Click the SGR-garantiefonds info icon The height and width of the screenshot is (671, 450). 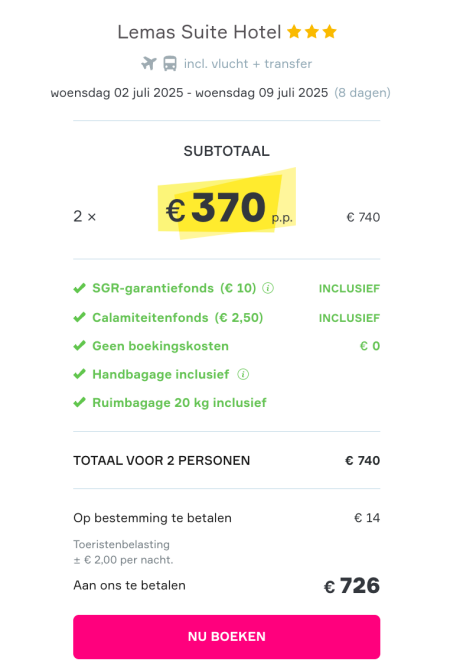tap(268, 288)
